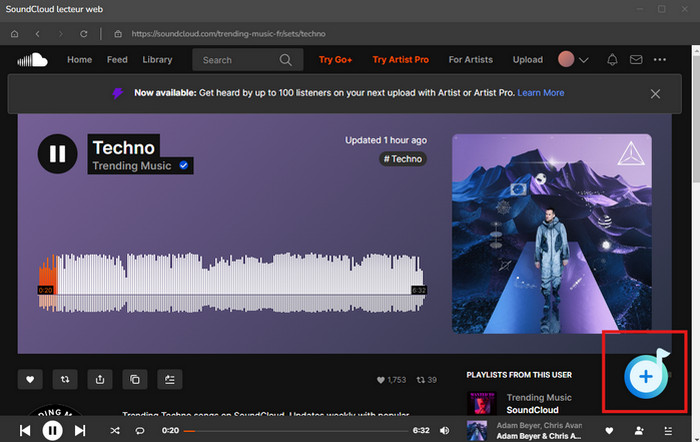Pause playback in the bottom player
Image resolution: width=700 pixels, height=442 pixels.
(x=52, y=430)
